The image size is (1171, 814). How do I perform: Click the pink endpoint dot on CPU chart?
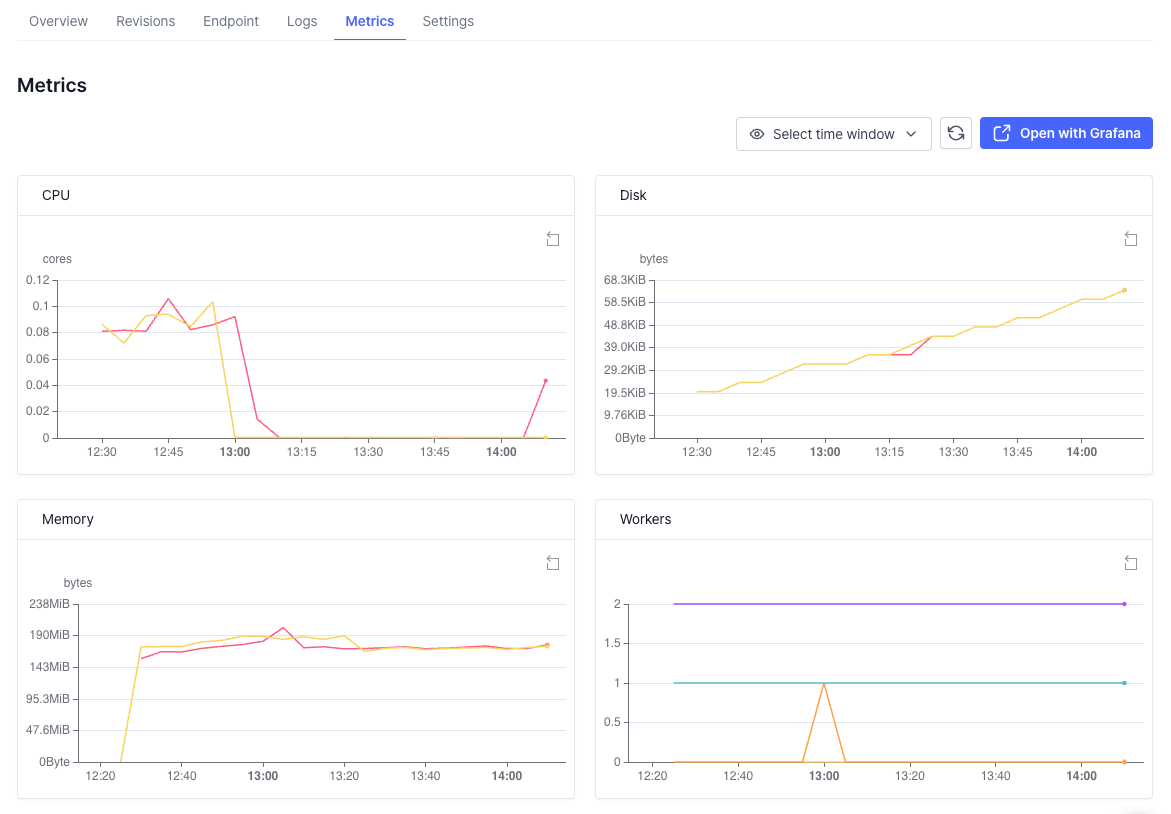pyautogui.click(x=545, y=381)
